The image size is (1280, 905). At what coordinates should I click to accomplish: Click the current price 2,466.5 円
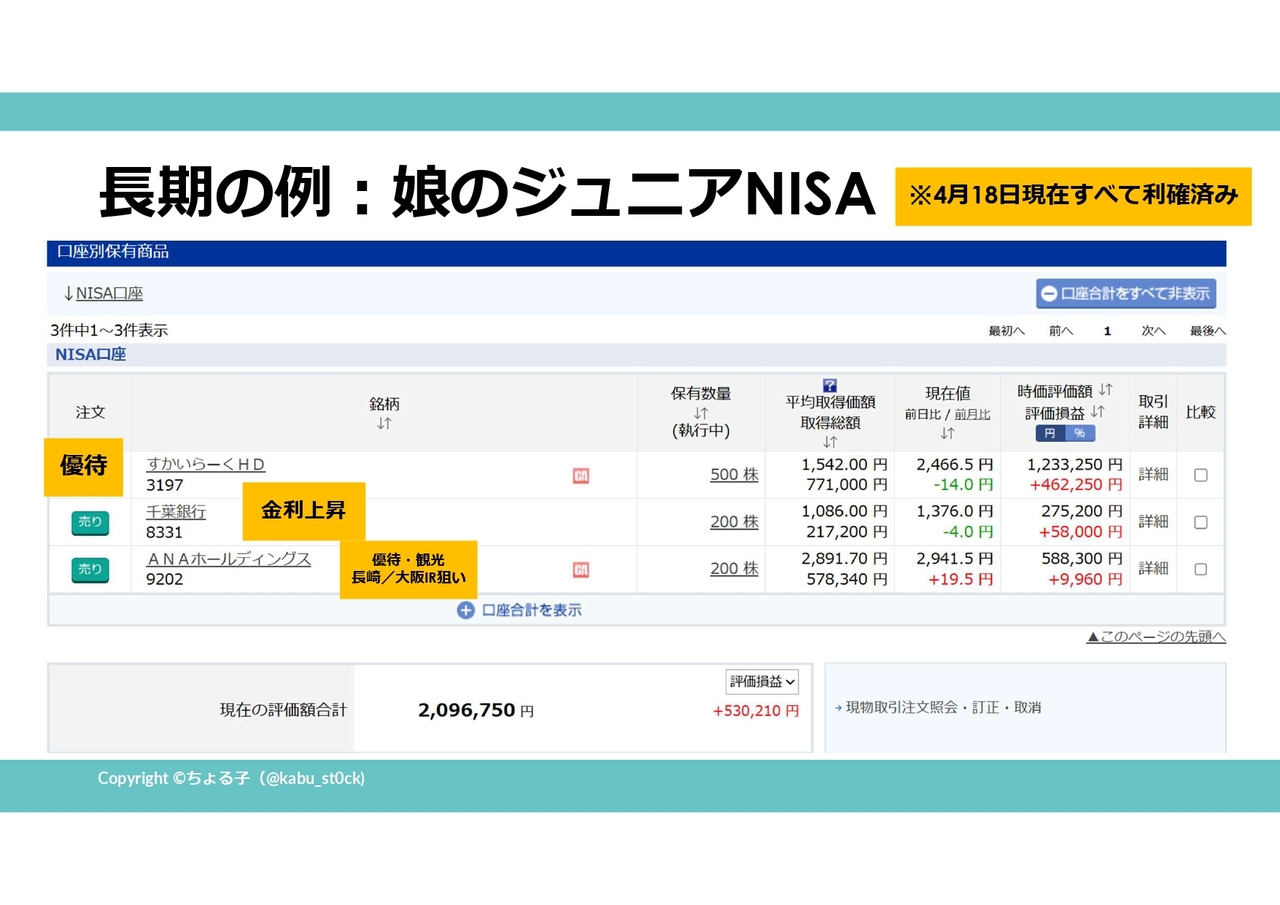pyautogui.click(x=955, y=465)
